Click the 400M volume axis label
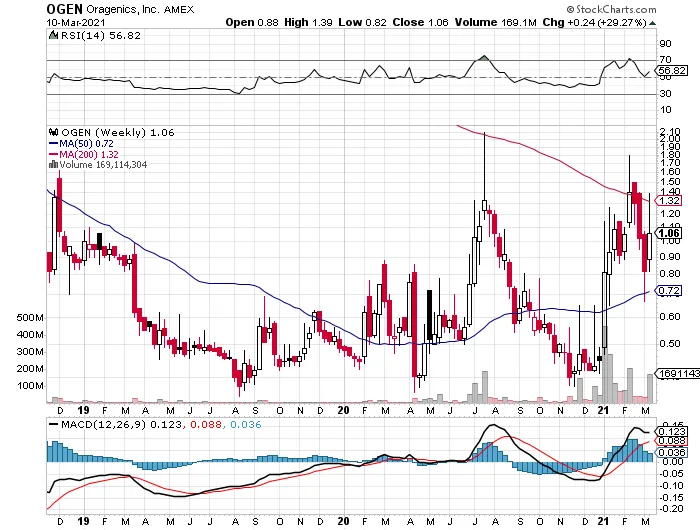The width and height of the screenshot is (700, 530). (x=30, y=335)
